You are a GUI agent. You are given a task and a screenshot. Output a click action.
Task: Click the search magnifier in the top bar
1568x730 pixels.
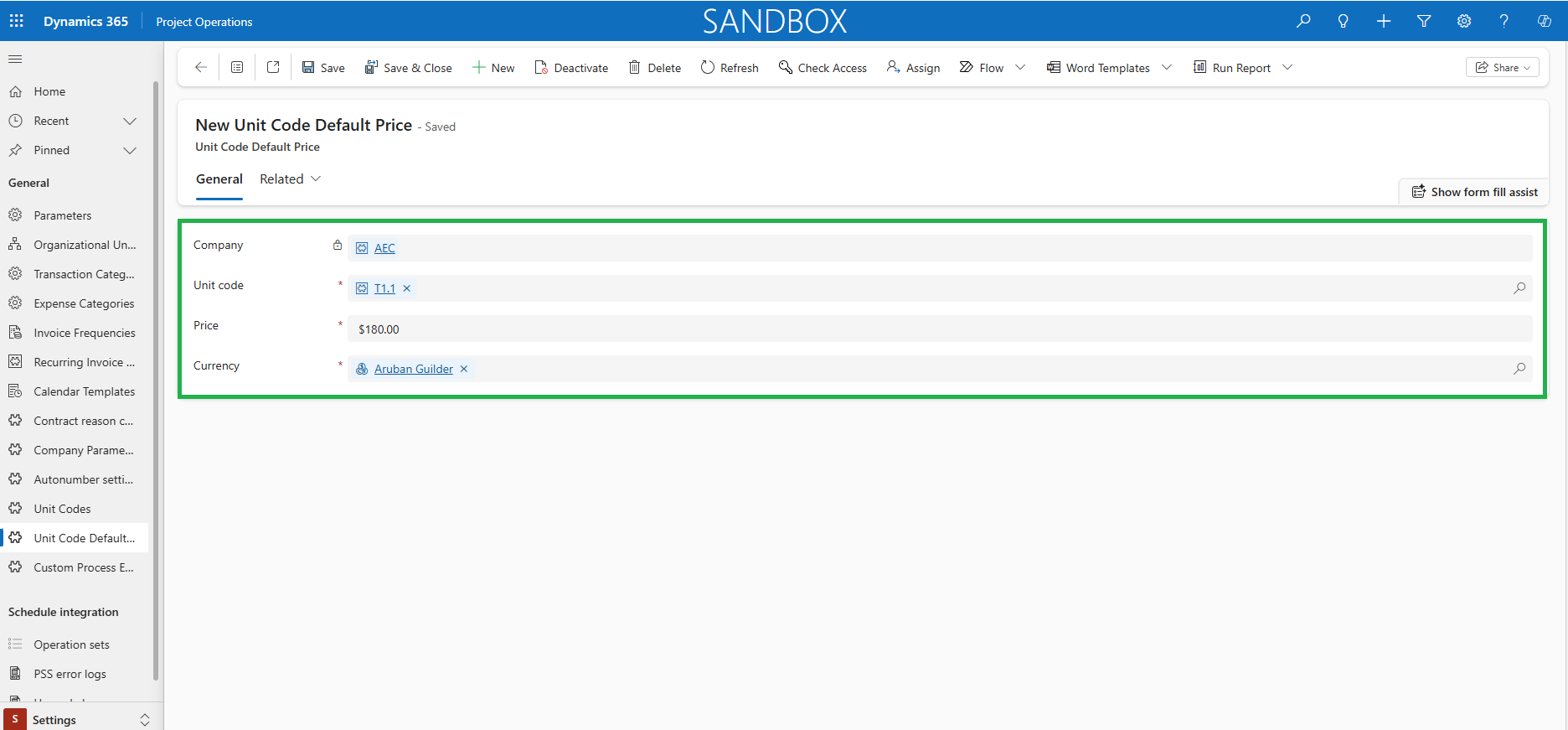(1303, 21)
